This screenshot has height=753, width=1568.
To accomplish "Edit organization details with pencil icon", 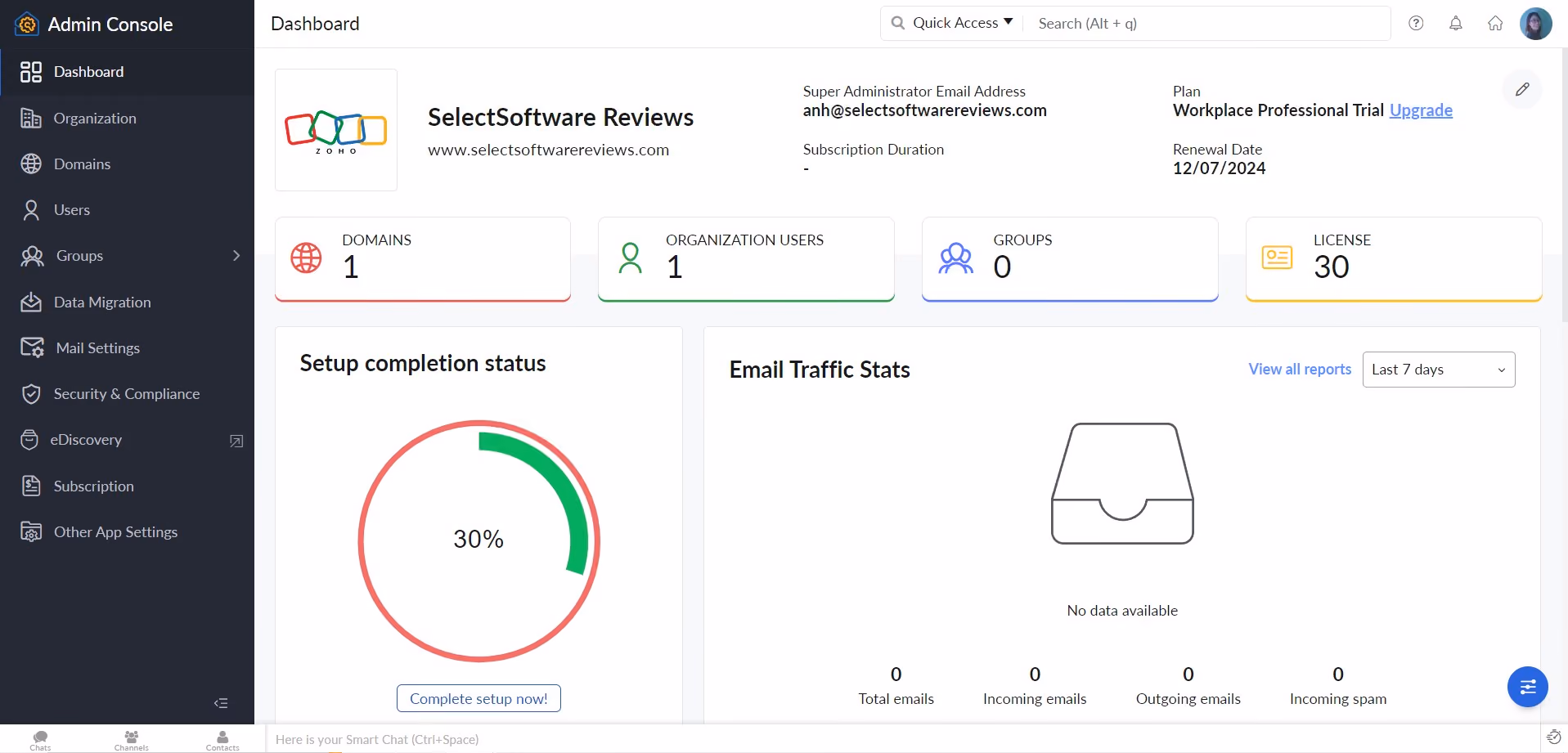I will pos(1522,89).
